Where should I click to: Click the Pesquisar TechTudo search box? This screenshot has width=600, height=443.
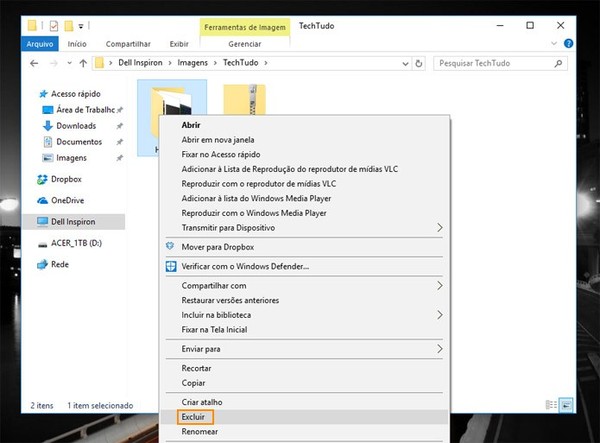pyautogui.click(x=500, y=64)
